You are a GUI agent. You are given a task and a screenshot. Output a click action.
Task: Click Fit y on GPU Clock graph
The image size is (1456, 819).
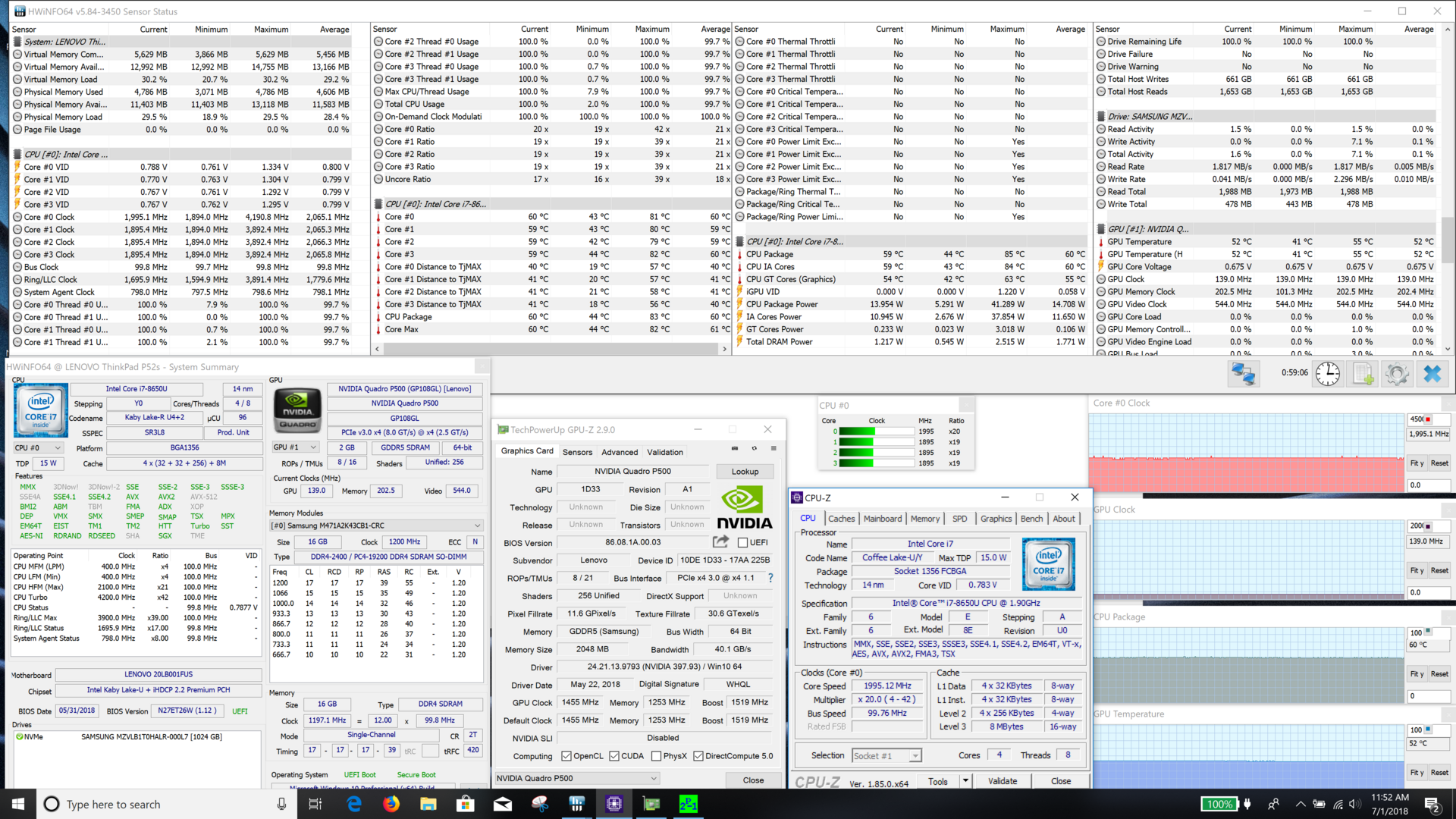(x=1417, y=570)
